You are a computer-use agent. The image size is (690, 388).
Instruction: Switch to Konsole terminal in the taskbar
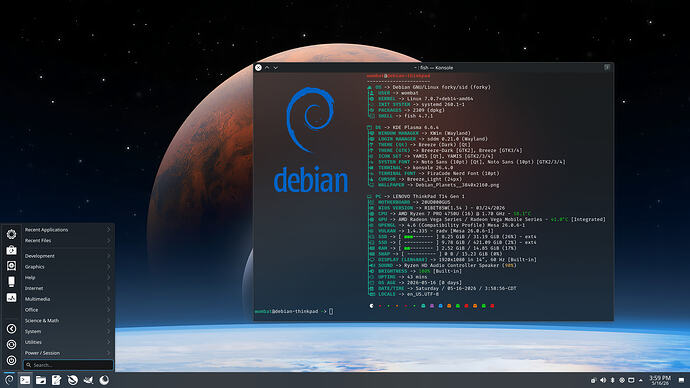point(25,380)
